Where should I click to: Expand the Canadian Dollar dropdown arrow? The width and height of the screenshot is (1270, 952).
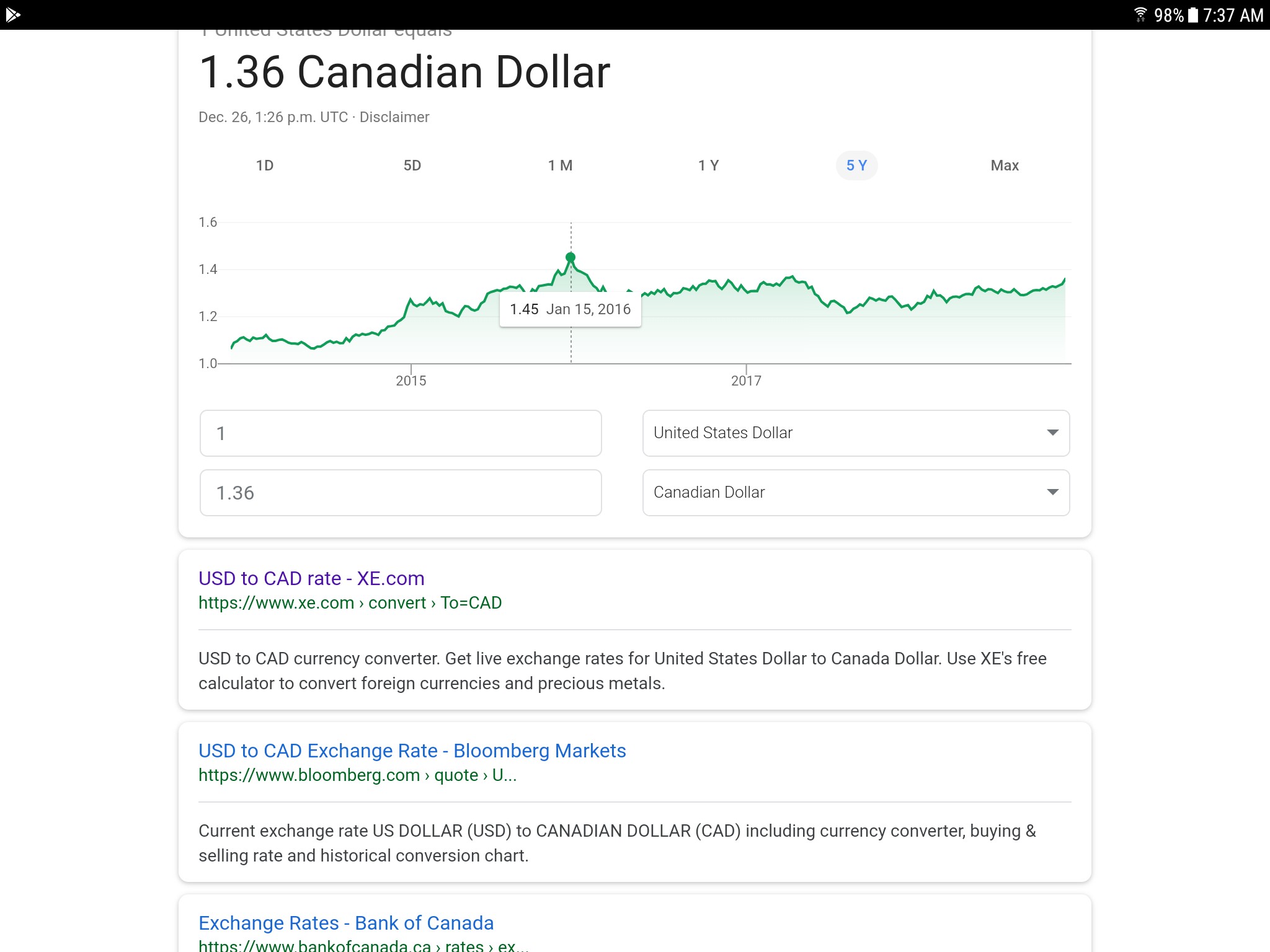click(x=1052, y=492)
